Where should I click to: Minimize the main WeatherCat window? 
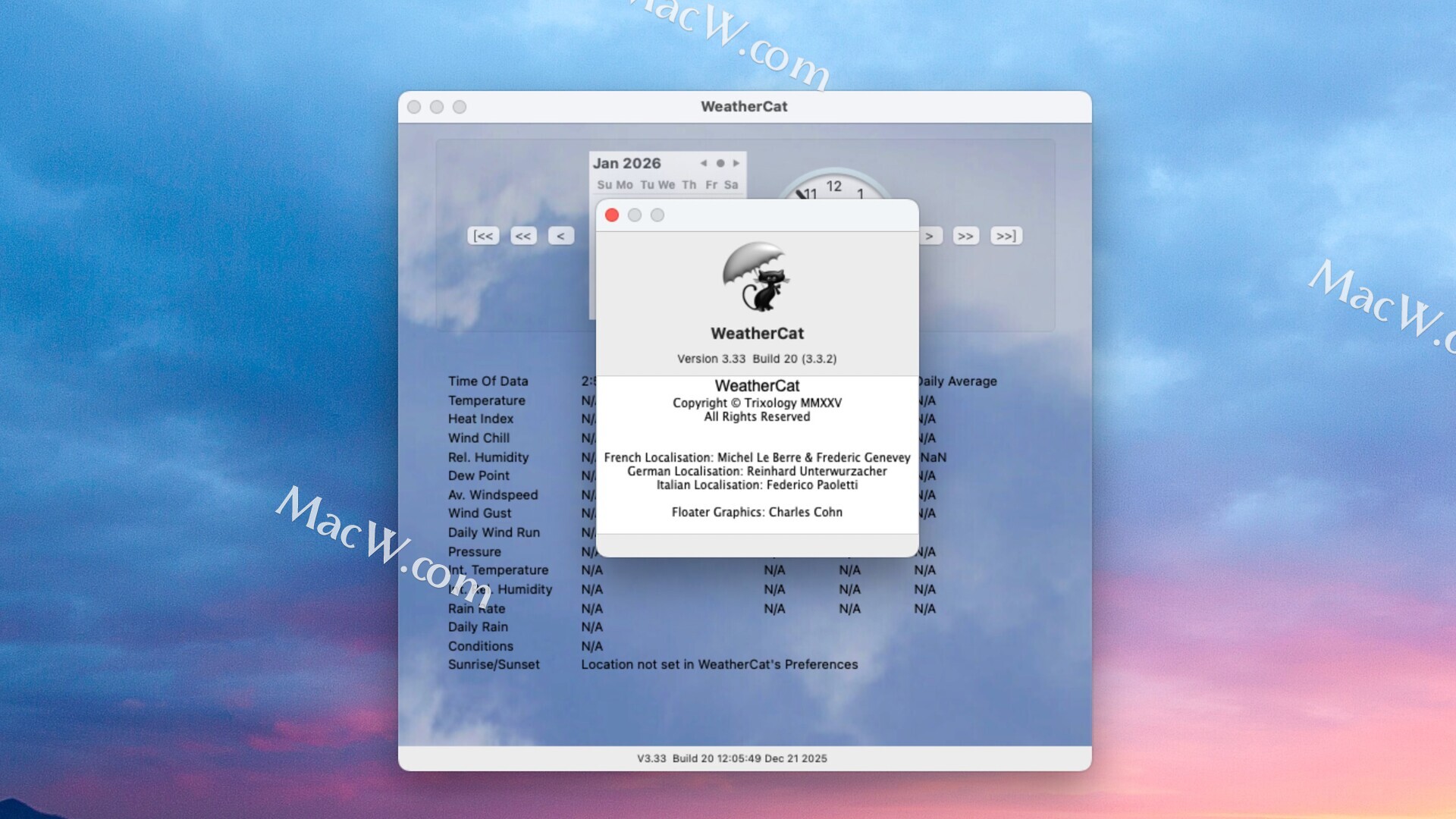point(437,107)
